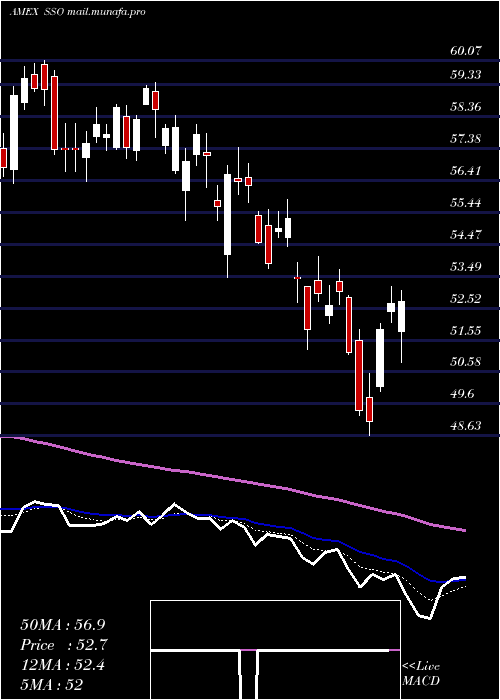
Task: Click the 53.49 price axis label
Action: coord(466,267)
